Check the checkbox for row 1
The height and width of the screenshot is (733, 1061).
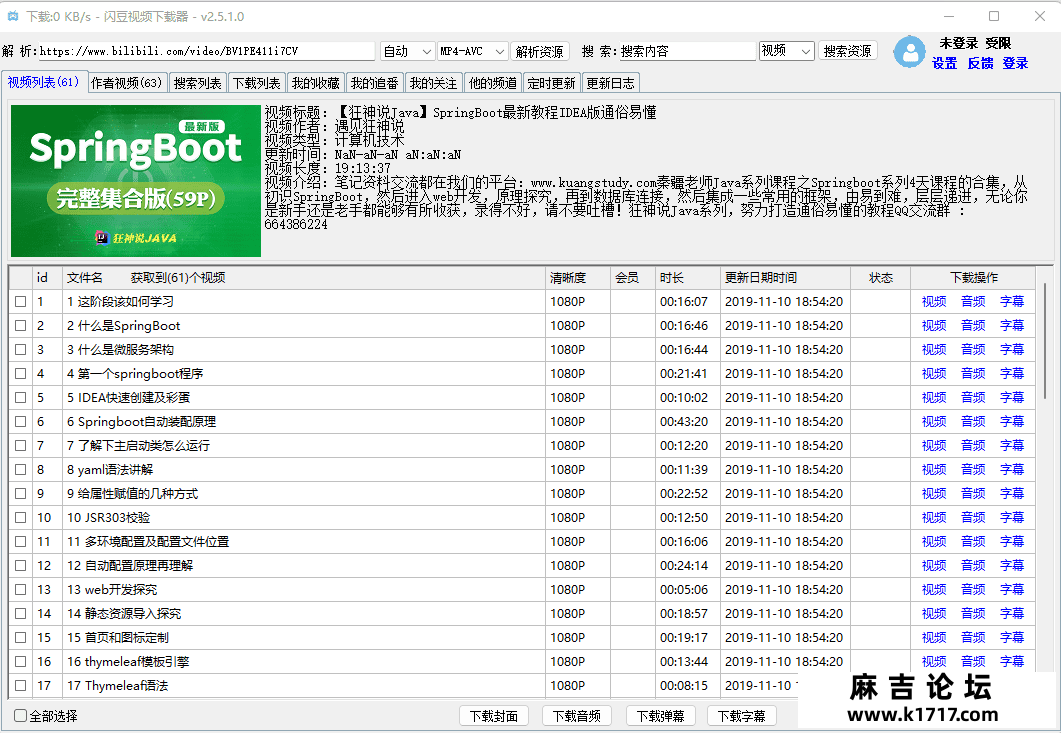click(21, 302)
